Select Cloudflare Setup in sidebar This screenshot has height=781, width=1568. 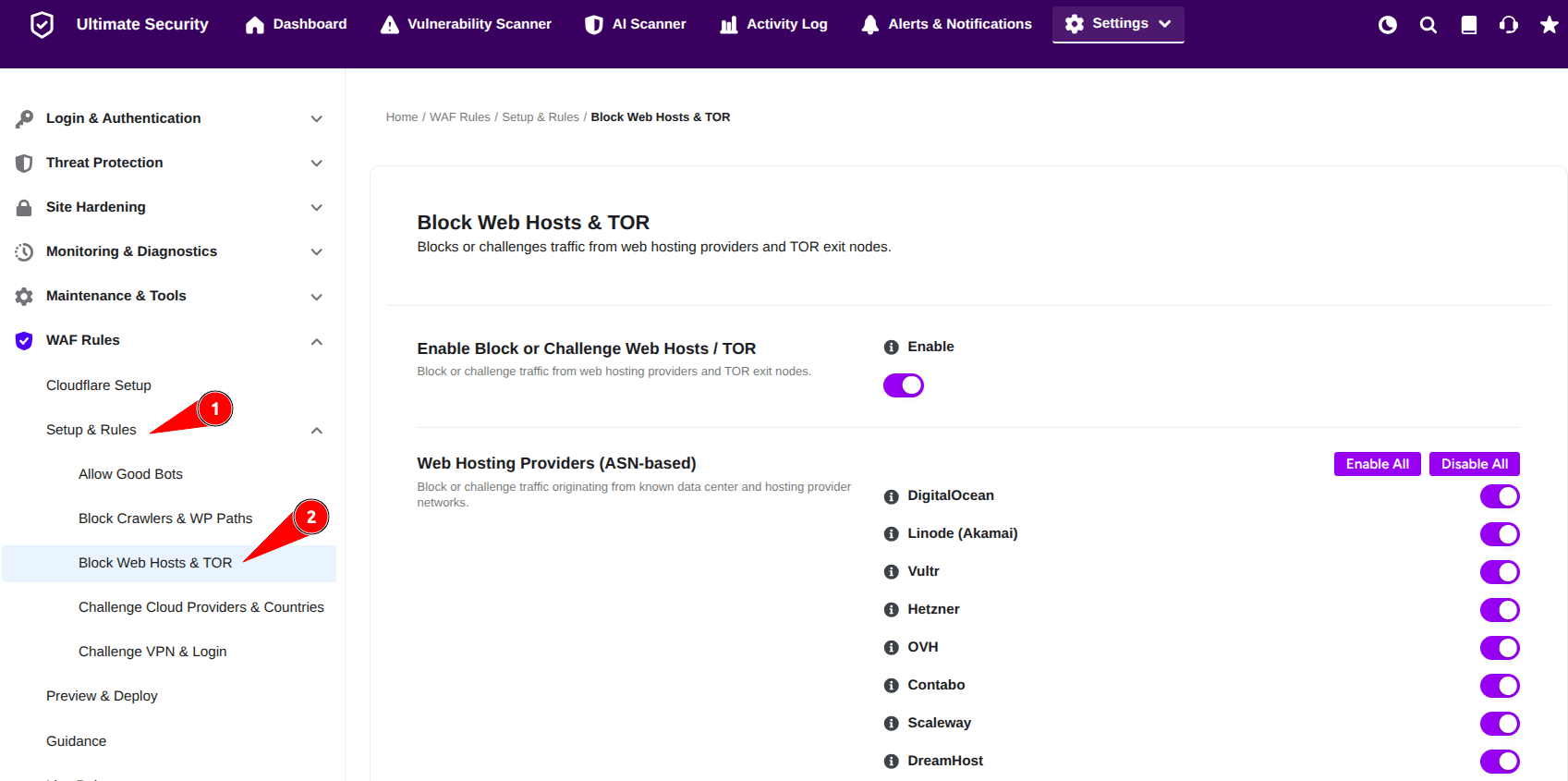(x=99, y=385)
